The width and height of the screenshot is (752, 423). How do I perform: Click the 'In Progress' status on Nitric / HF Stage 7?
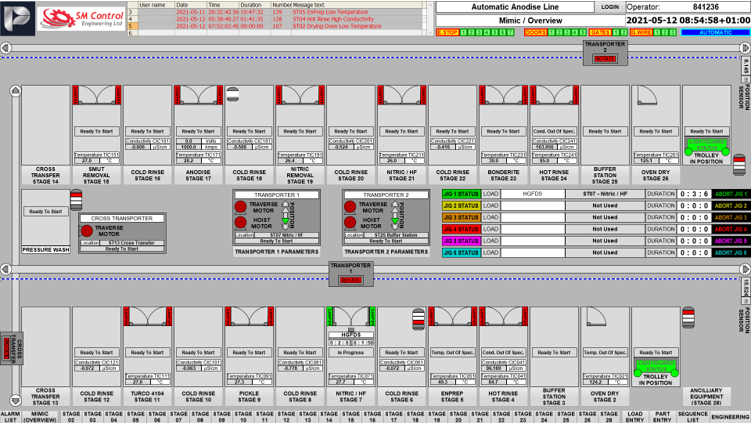(x=351, y=352)
